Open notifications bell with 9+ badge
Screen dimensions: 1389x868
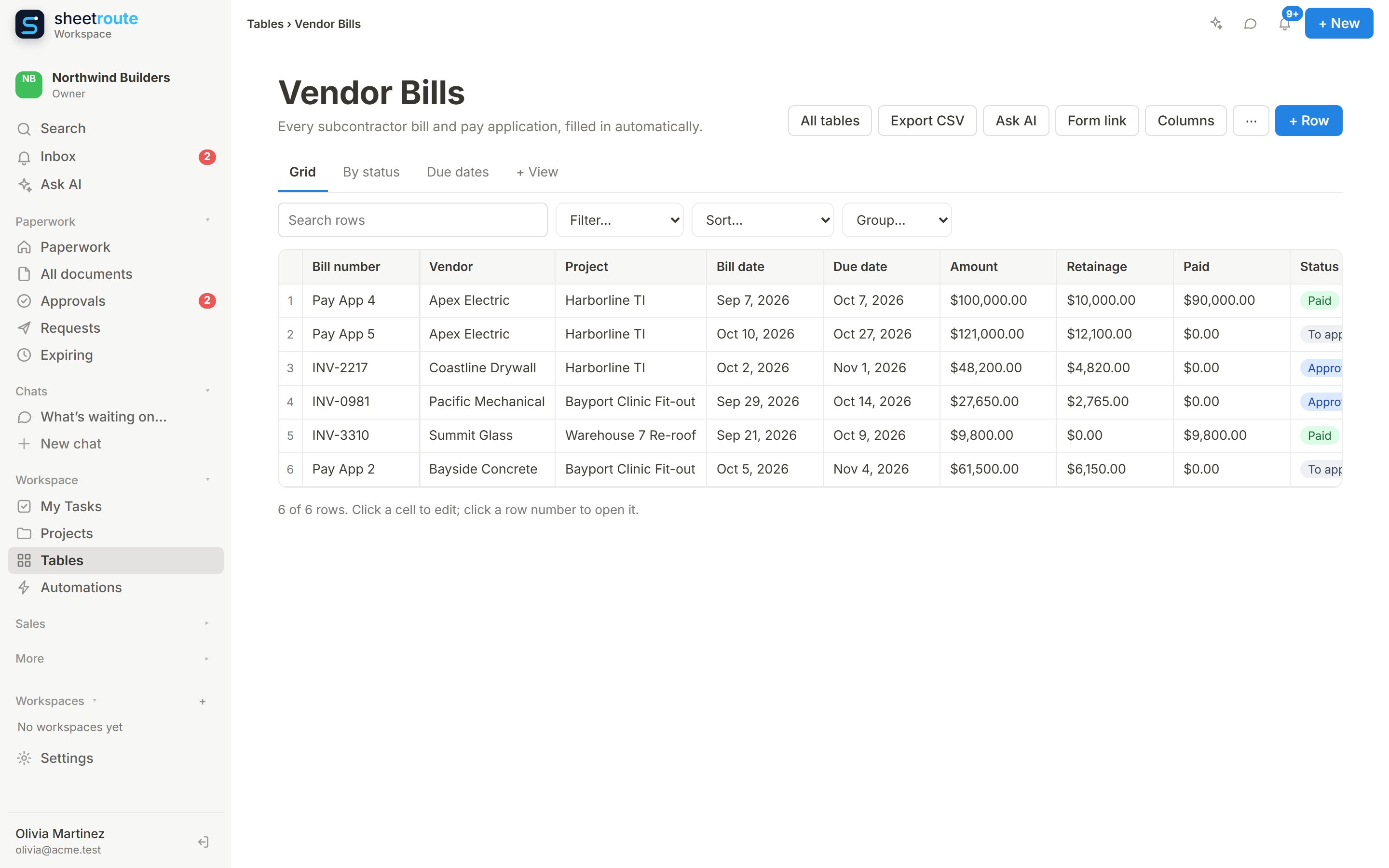click(1284, 24)
